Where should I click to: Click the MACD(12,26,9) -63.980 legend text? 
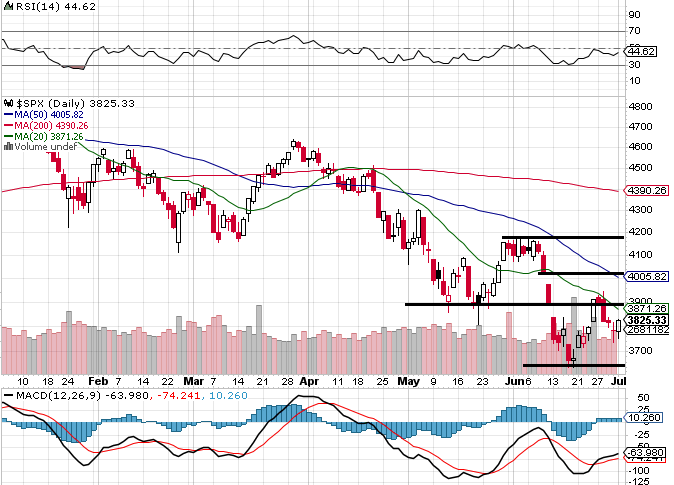click(83, 395)
